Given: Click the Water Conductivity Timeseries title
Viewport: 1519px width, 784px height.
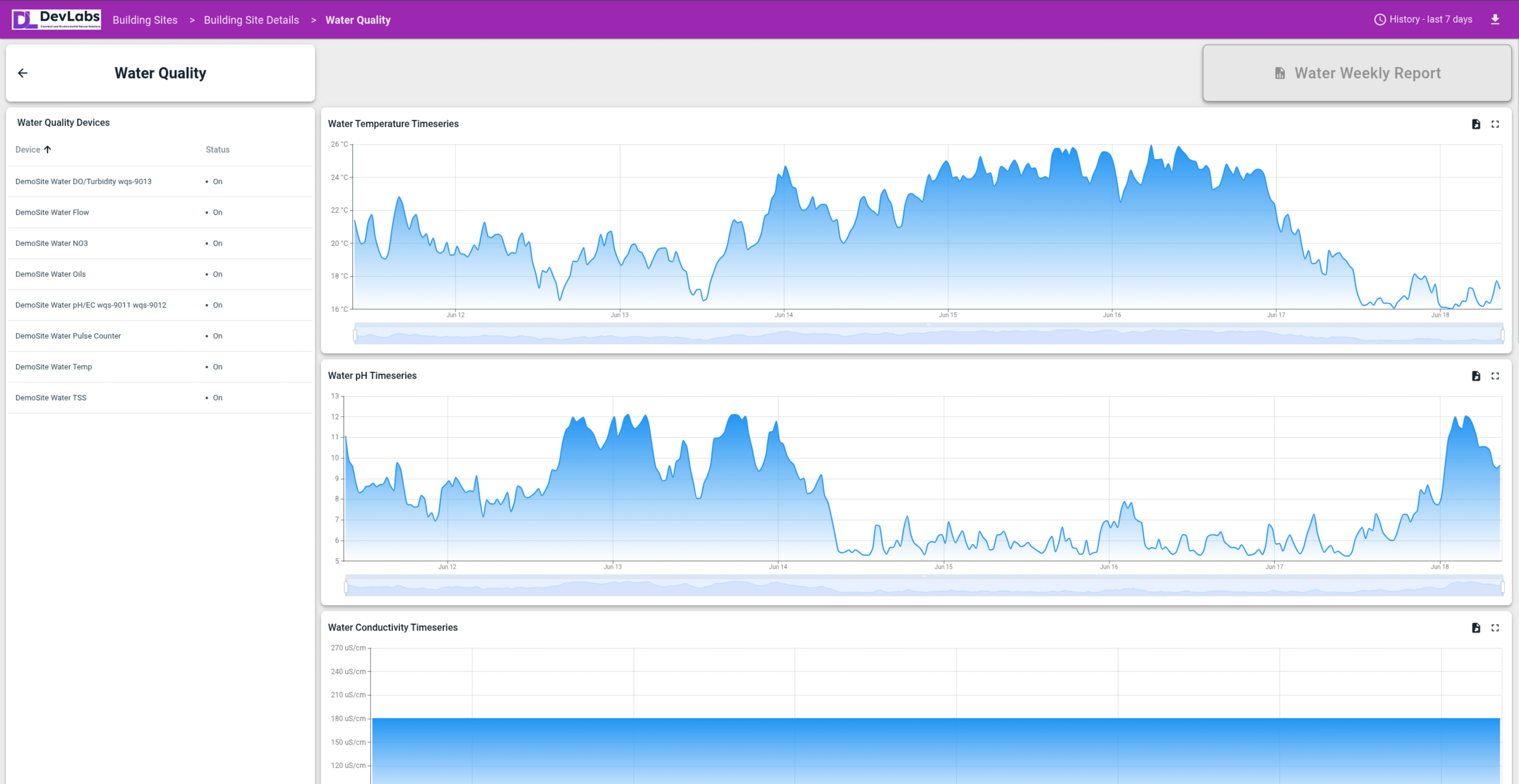Looking at the screenshot, I should pyautogui.click(x=393, y=628).
